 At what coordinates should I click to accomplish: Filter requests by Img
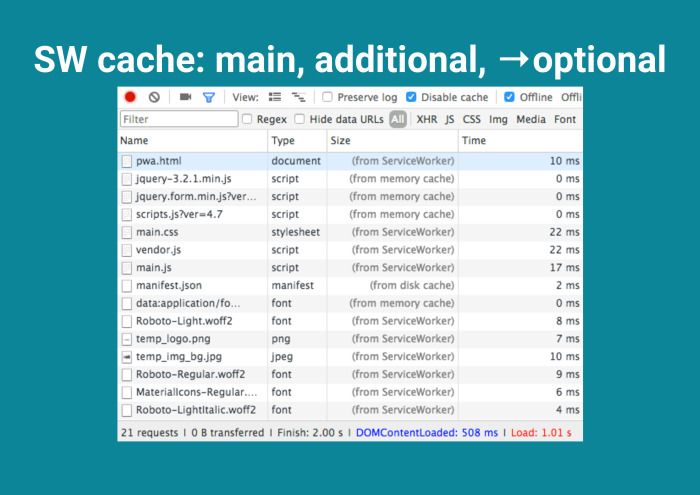[498, 120]
